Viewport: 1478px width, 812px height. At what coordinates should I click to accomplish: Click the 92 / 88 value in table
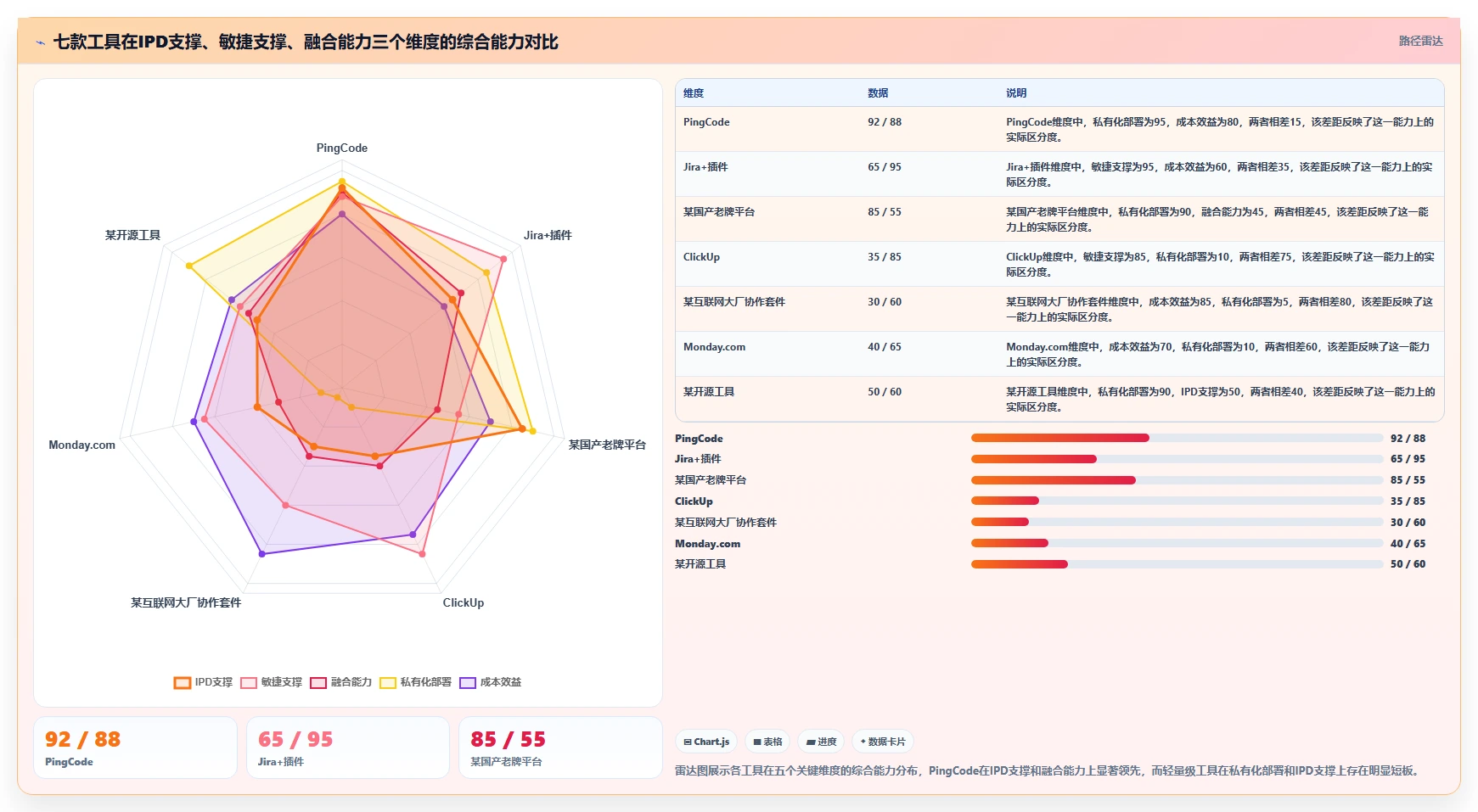pyautogui.click(x=885, y=122)
